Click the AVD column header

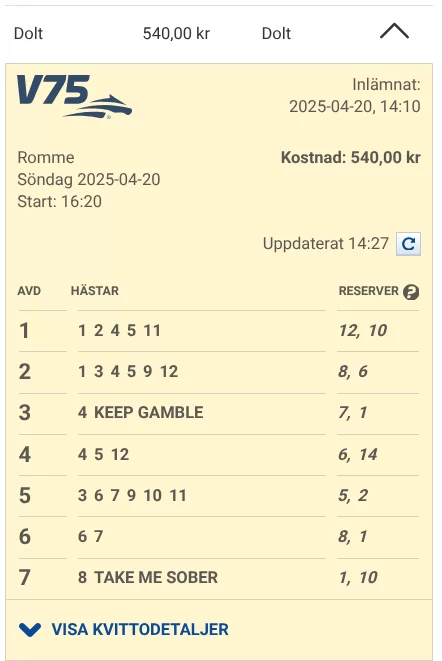point(29,291)
